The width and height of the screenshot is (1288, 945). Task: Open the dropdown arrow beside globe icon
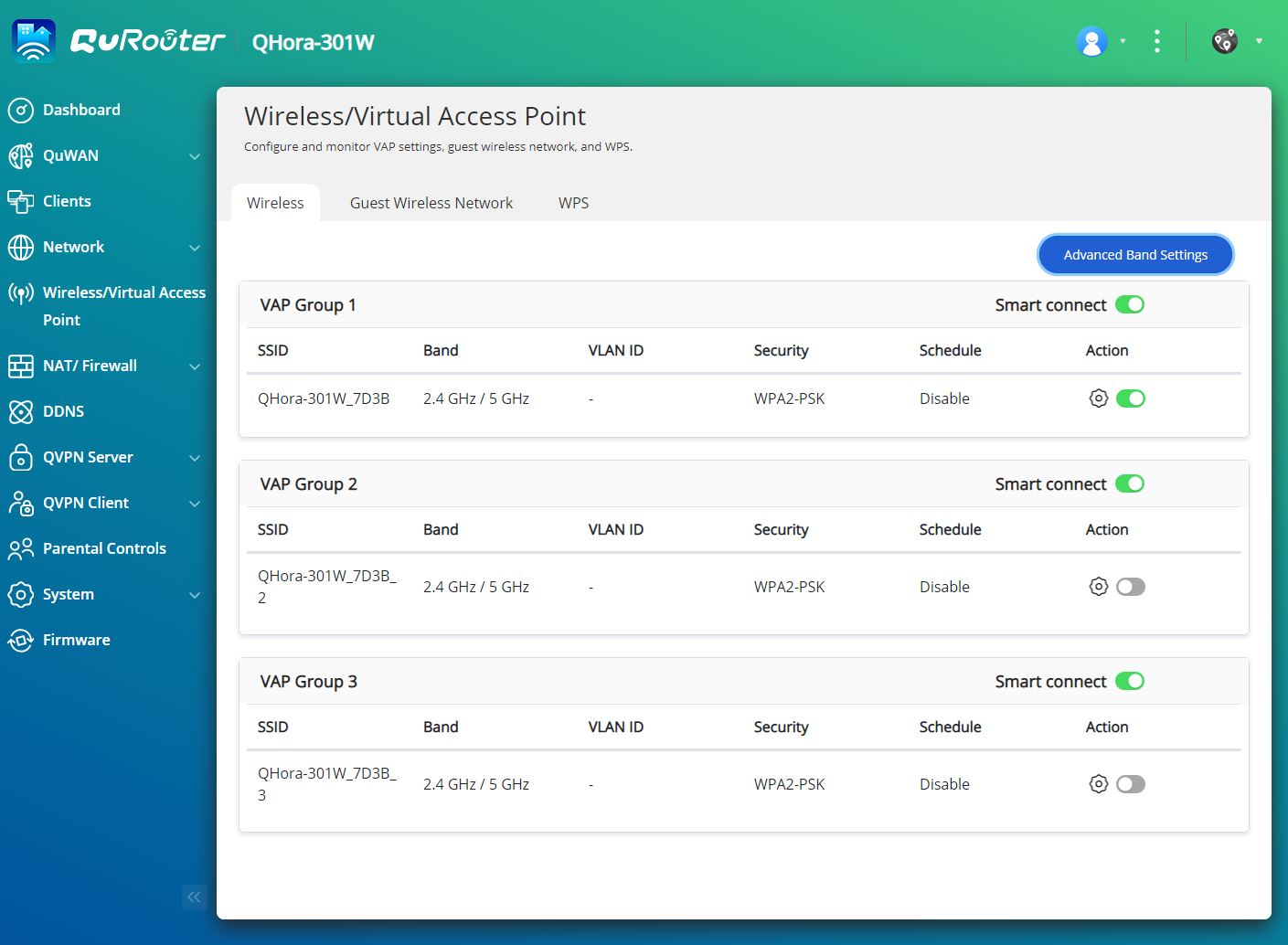click(x=1259, y=41)
